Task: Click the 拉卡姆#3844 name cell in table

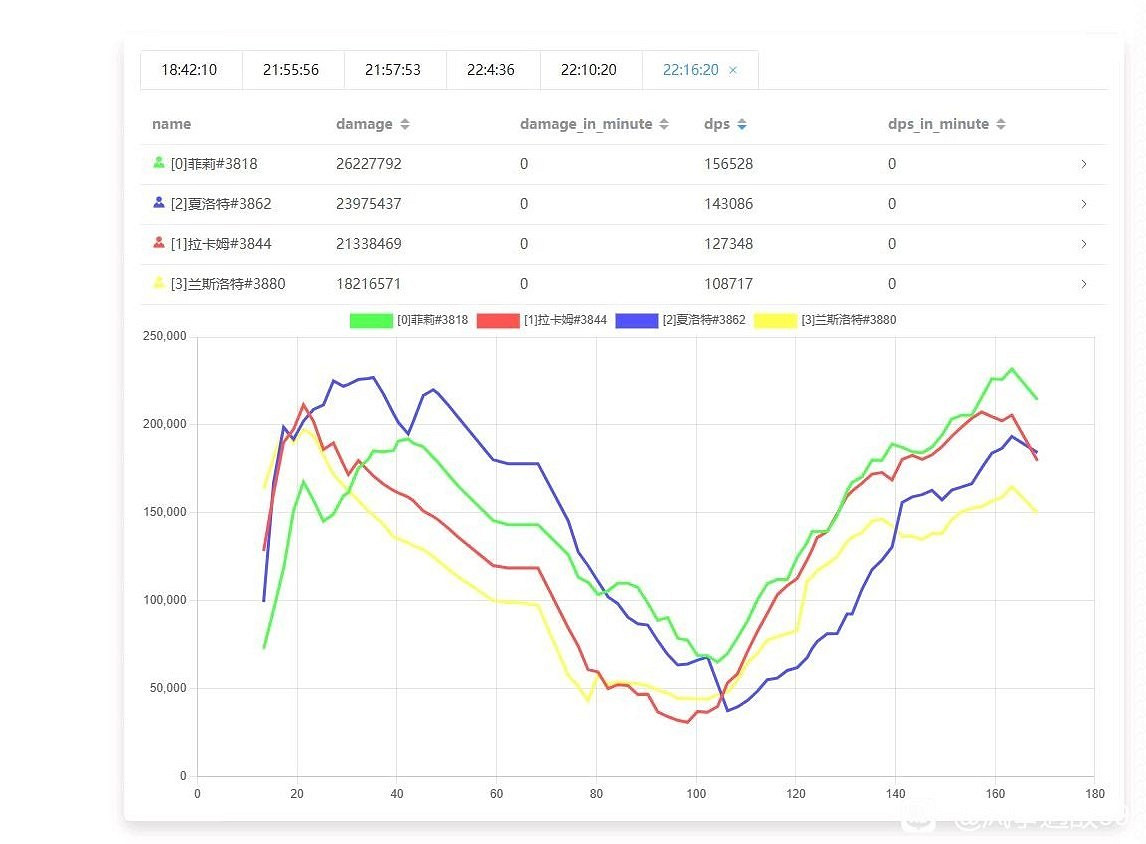Action: coord(221,244)
